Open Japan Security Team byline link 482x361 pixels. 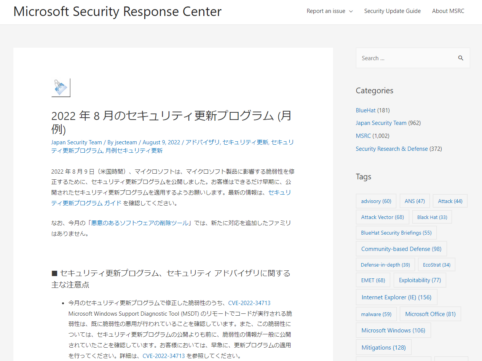[77, 142]
